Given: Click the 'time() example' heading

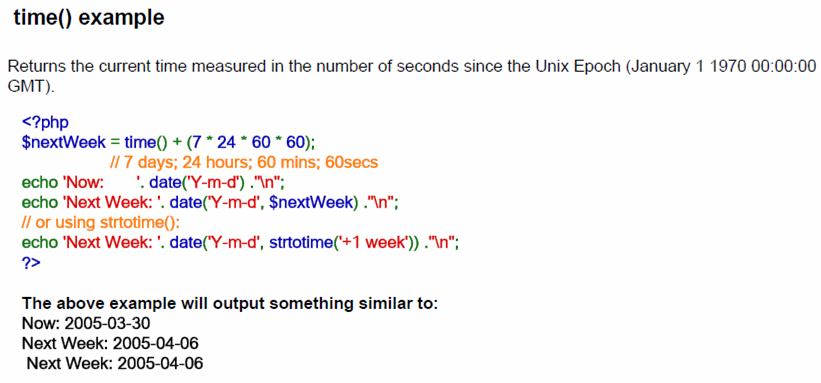Looking at the screenshot, I should click(89, 18).
